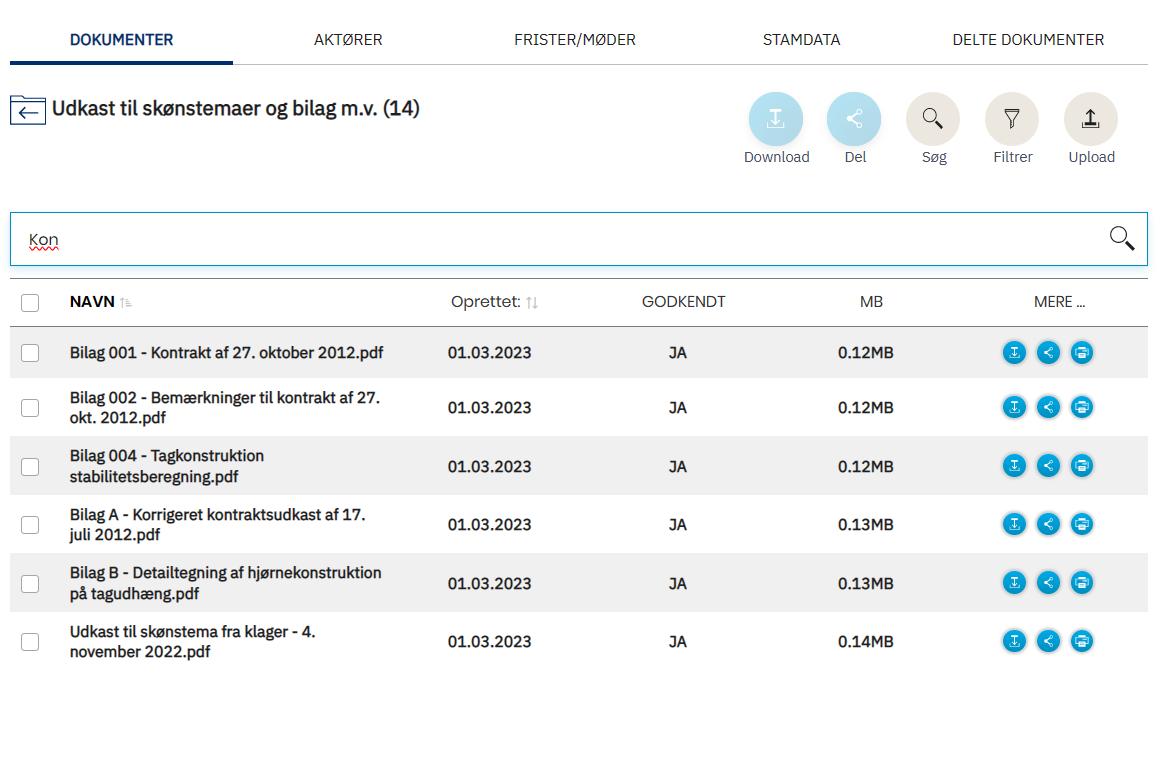This screenshot has width=1161, height=771.
Task: Sort by NAVN column arrow
Action: 126,302
